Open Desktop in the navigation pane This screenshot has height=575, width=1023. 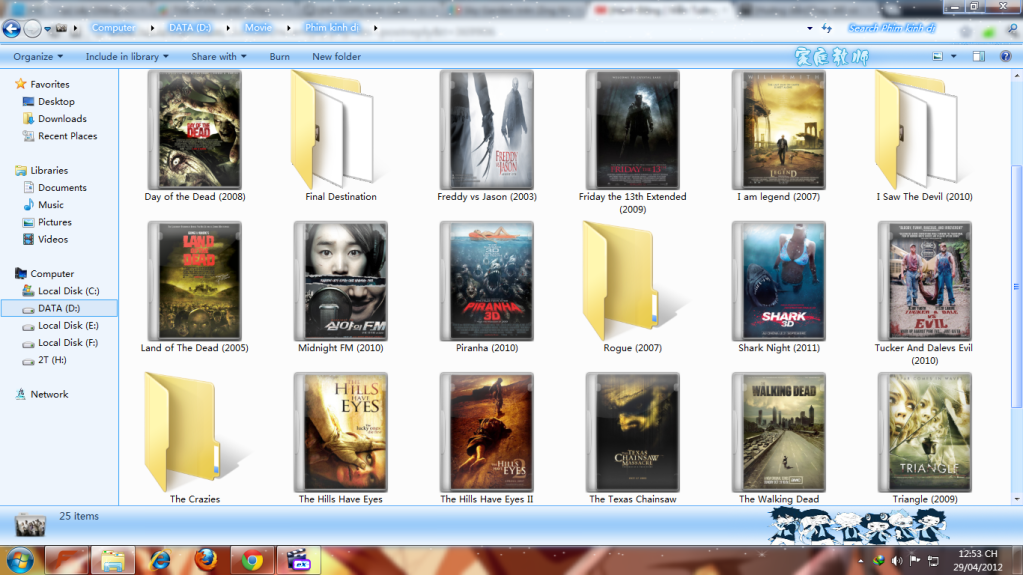56,102
